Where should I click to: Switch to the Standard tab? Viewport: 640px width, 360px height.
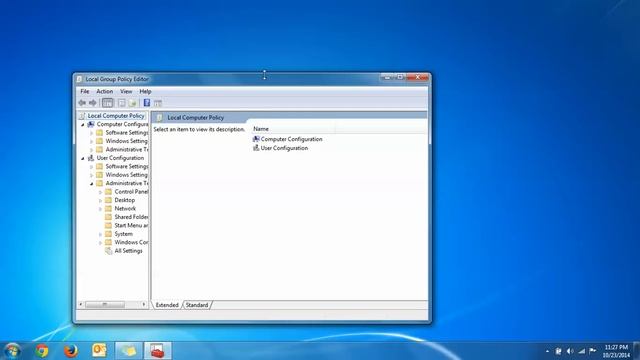197,305
